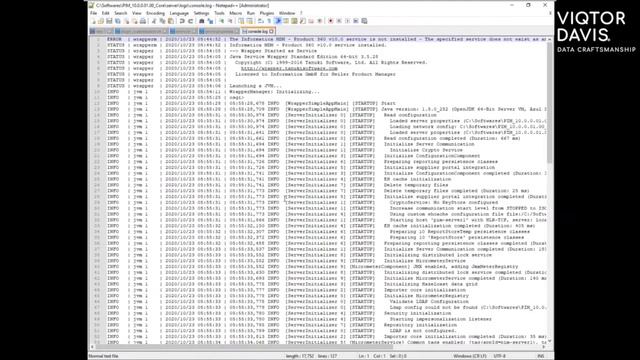Click the 'length : 17,752' status entry
Viewport: 640px width, 360px height.
coord(300,356)
